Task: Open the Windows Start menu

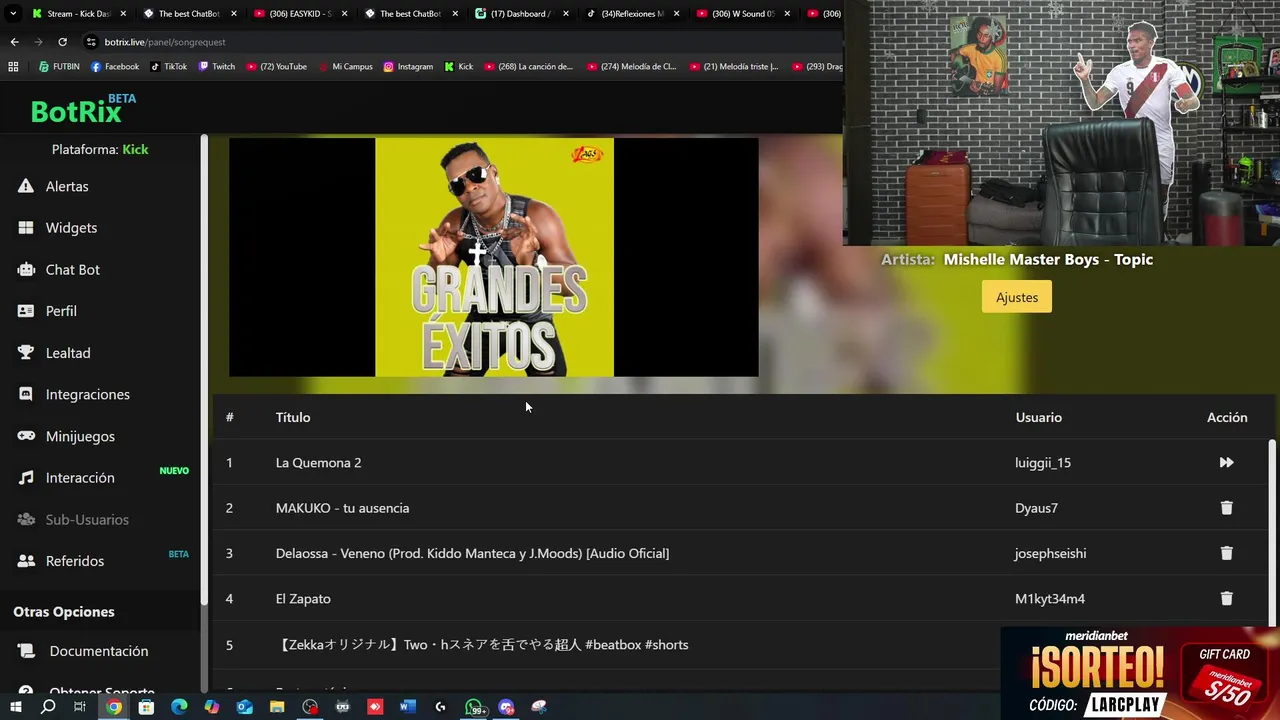Action: pyautogui.click(x=15, y=707)
